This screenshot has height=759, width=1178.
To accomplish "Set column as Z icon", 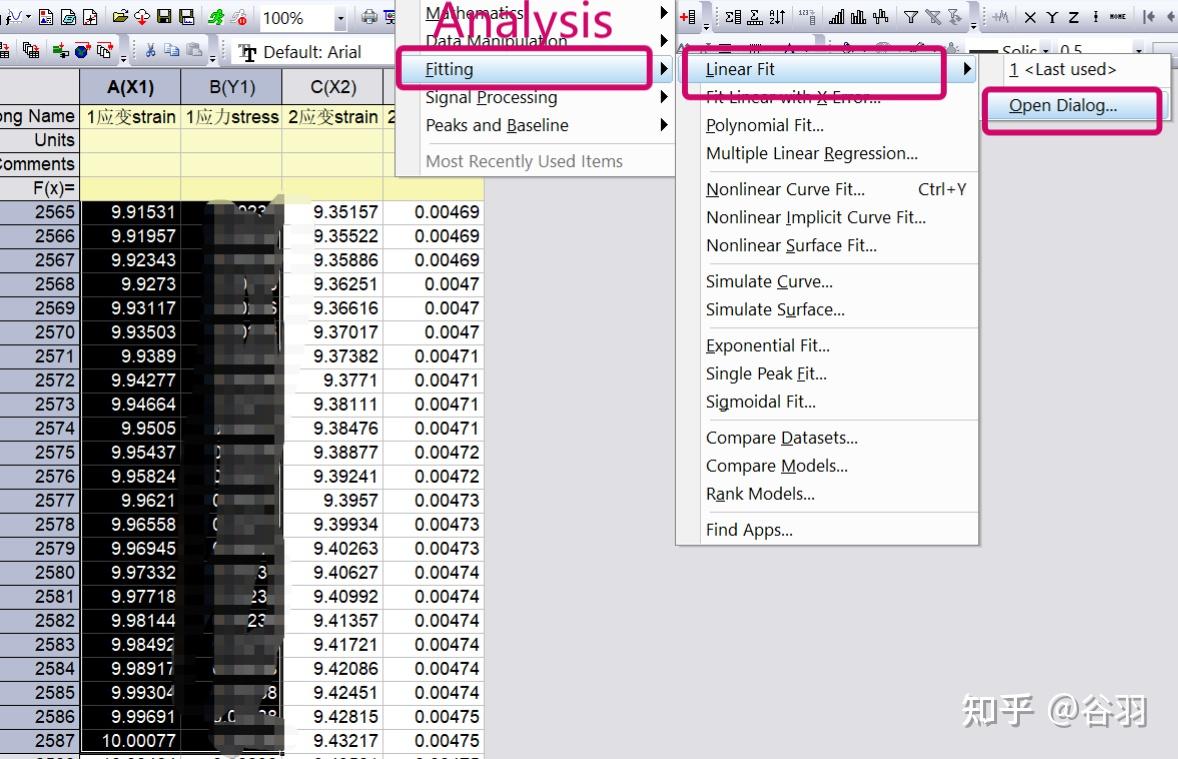I will coord(1074,17).
